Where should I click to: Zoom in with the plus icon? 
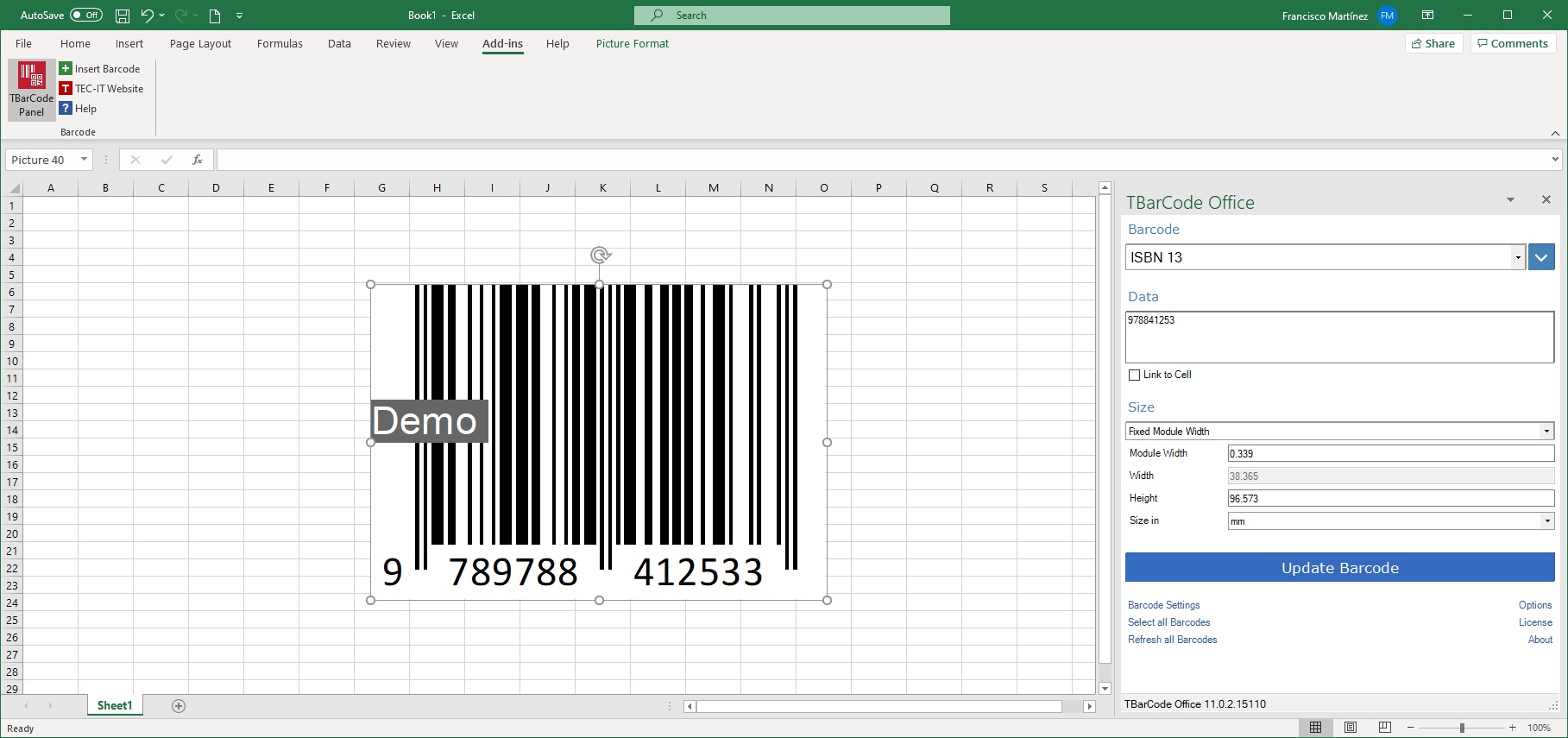[1512, 728]
